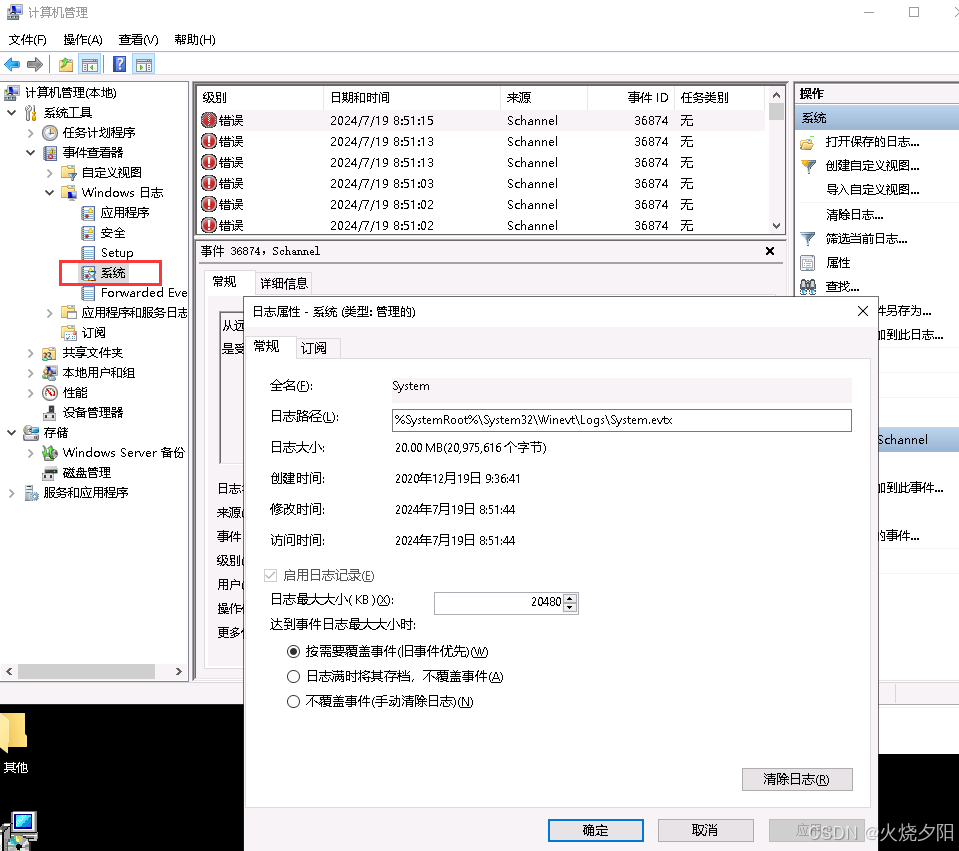Click the 确定 button

pyautogui.click(x=595, y=830)
